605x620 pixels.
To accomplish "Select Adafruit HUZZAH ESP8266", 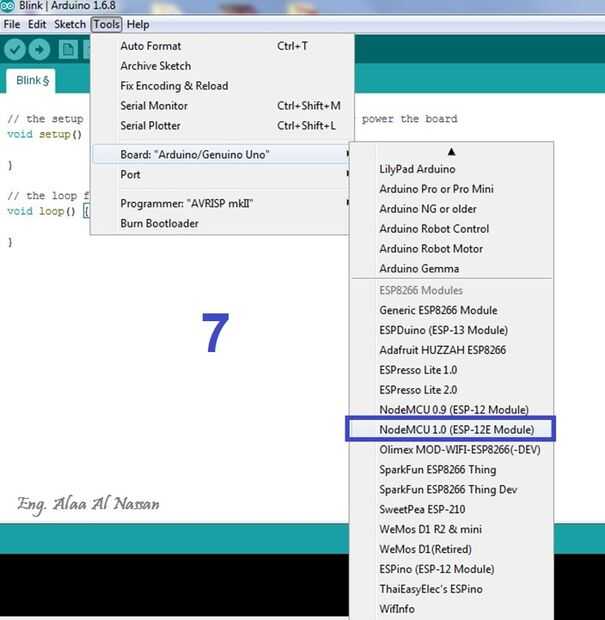I will point(452,350).
